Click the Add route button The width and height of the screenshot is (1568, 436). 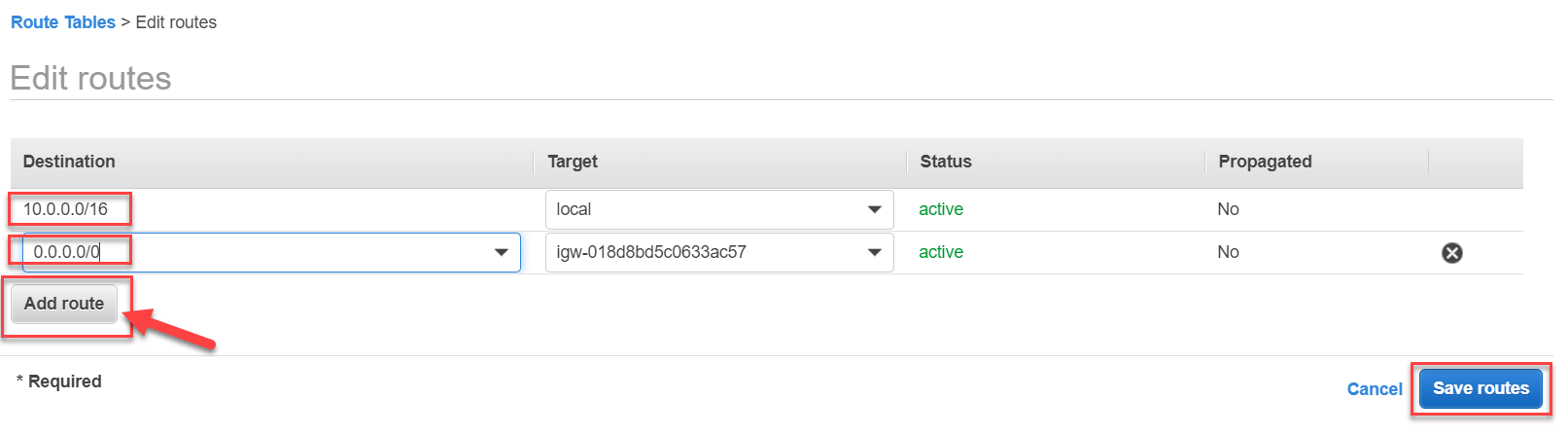point(64,304)
